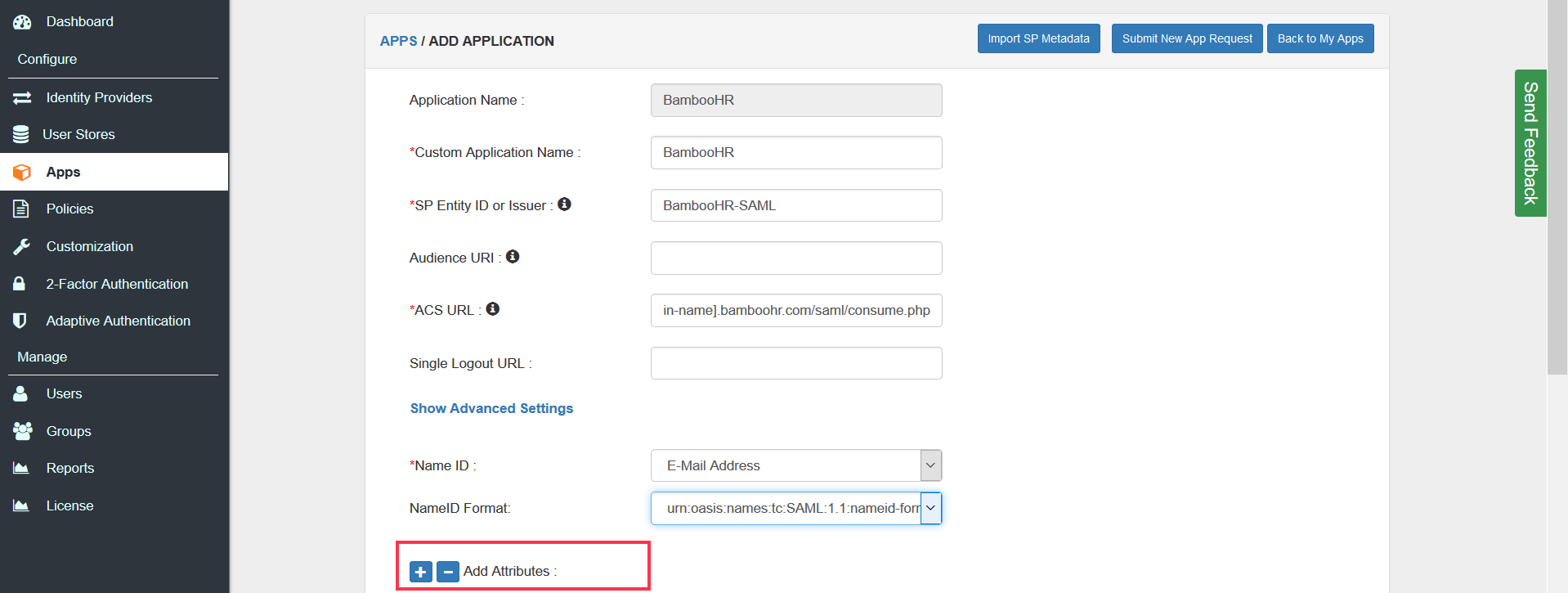Click info icon next to SP Entity ID
This screenshot has width=1568, height=593.
564,204
